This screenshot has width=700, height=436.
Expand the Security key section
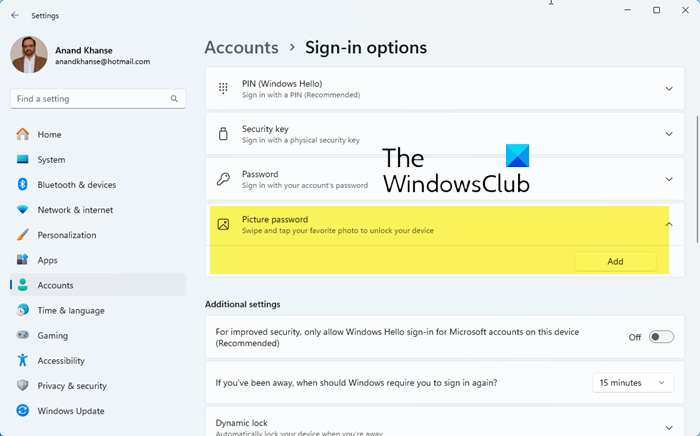point(669,134)
